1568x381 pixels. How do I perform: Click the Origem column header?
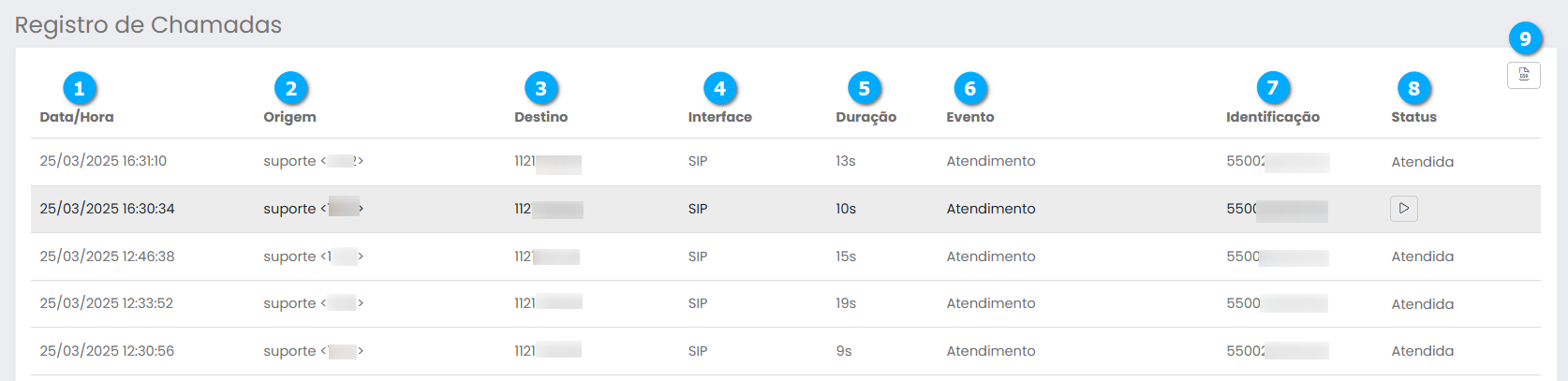tap(289, 117)
